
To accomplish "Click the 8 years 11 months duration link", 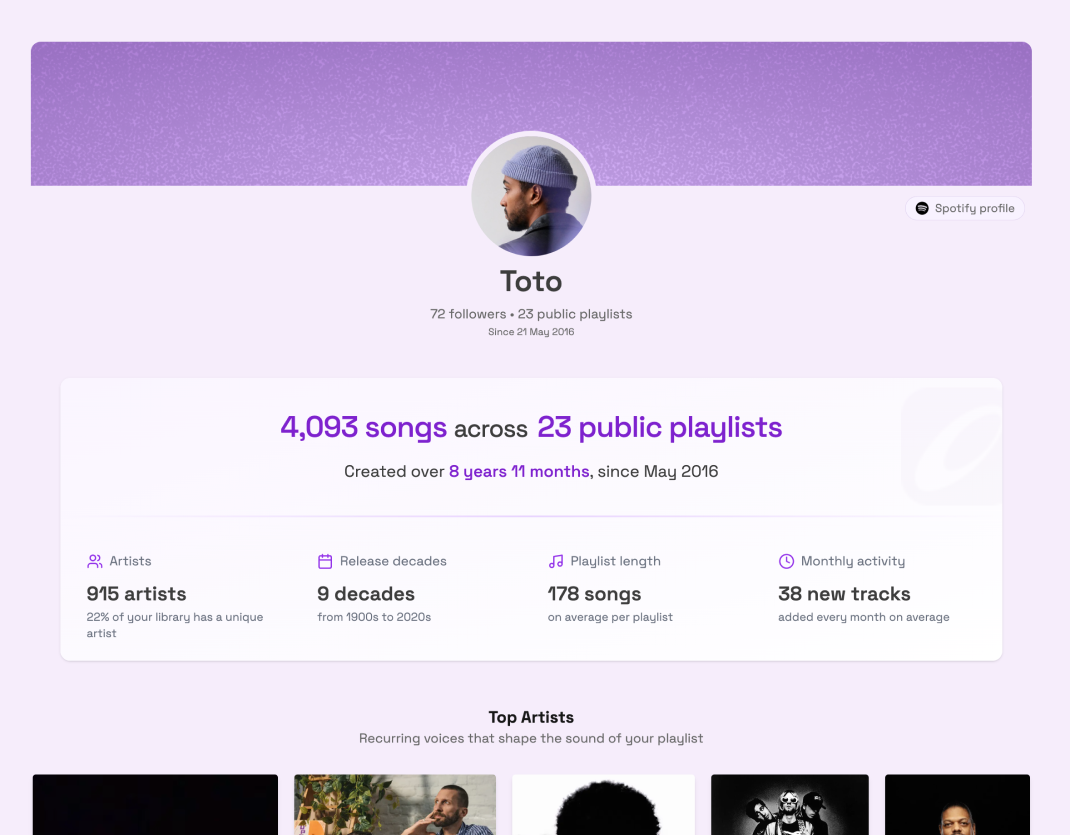I will tap(519, 470).
